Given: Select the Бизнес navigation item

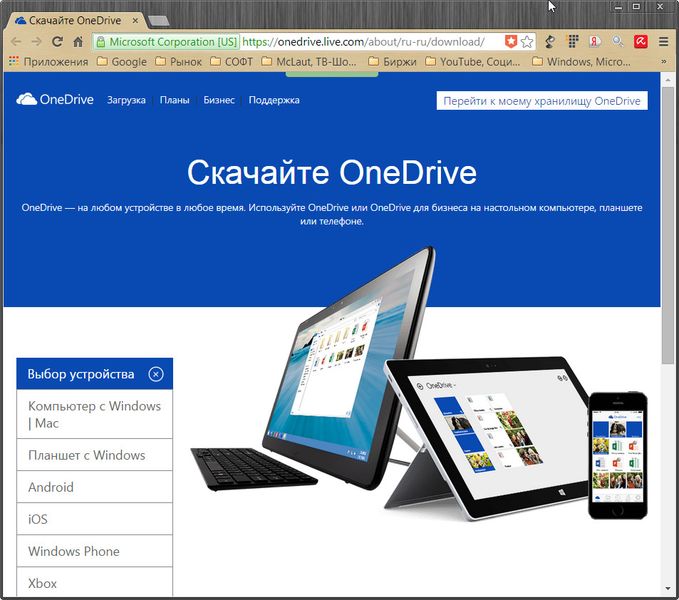Looking at the screenshot, I should click(219, 100).
